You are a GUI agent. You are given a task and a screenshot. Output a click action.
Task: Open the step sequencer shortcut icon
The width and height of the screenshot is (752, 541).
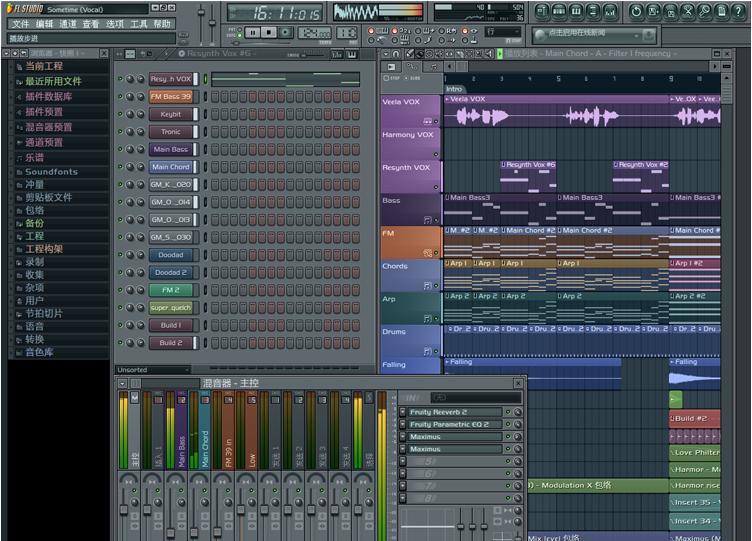[559, 11]
